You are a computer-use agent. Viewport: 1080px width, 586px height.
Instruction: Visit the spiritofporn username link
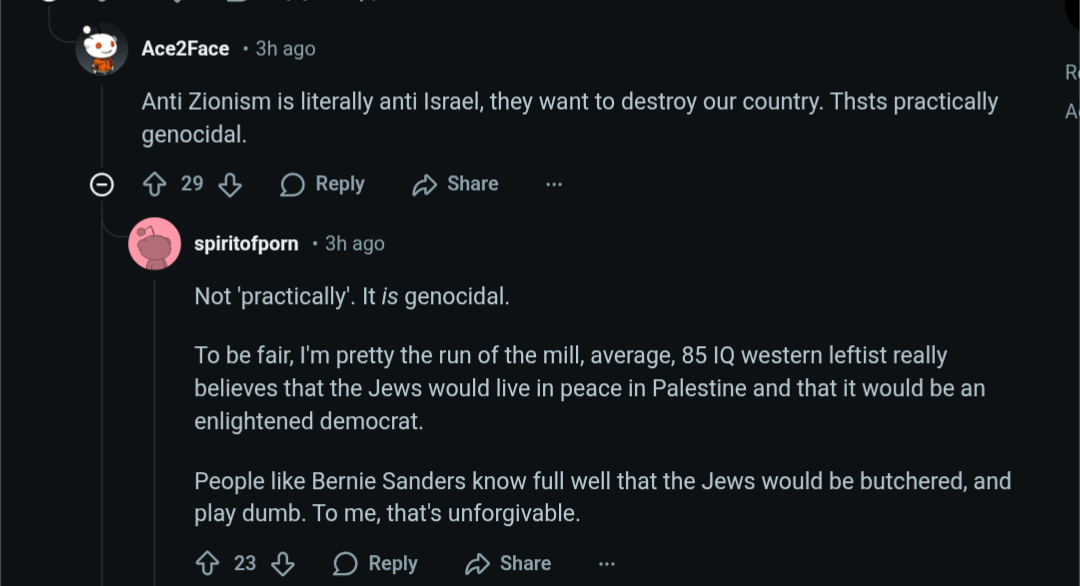[246, 243]
